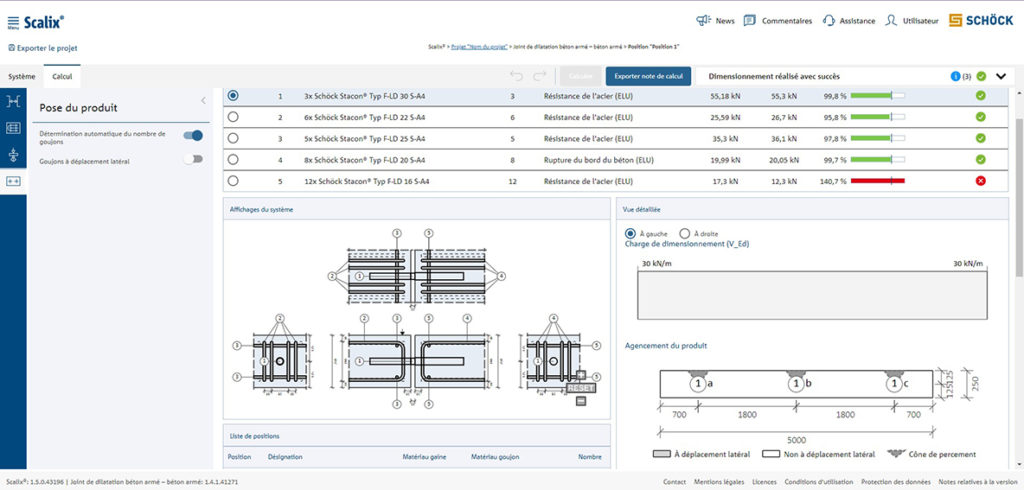Viewport: 1024px width, 490px height.
Task: Open the Utilisateur profile icon
Action: coord(891,21)
